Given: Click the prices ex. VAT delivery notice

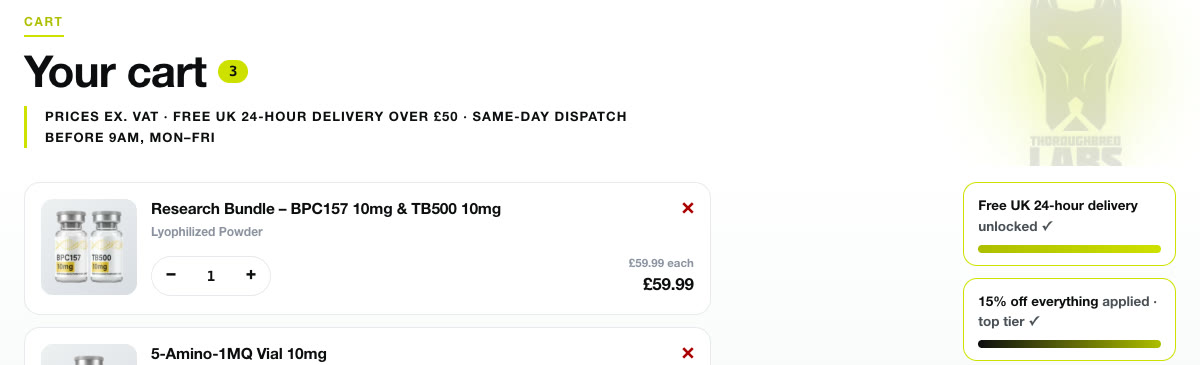Looking at the screenshot, I should pos(336,127).
